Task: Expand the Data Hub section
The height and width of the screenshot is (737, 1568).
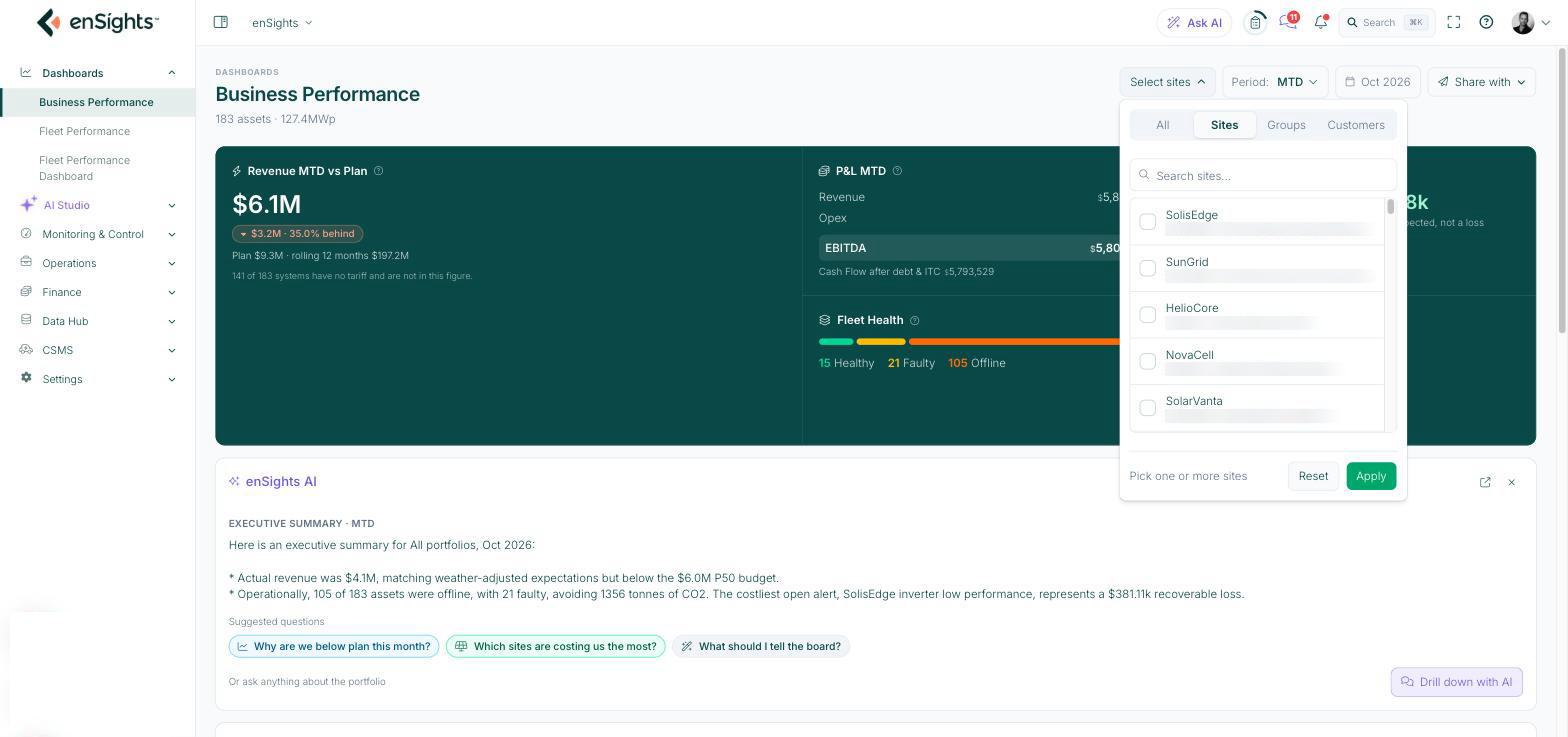Action: click(98, 321)
